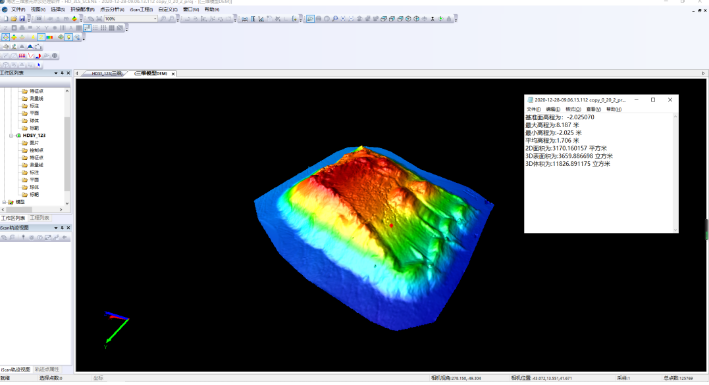This screenshot has height=385, width=709.
Task: Select the red vertical bars analysis icon
Action: tap(22, 56)
